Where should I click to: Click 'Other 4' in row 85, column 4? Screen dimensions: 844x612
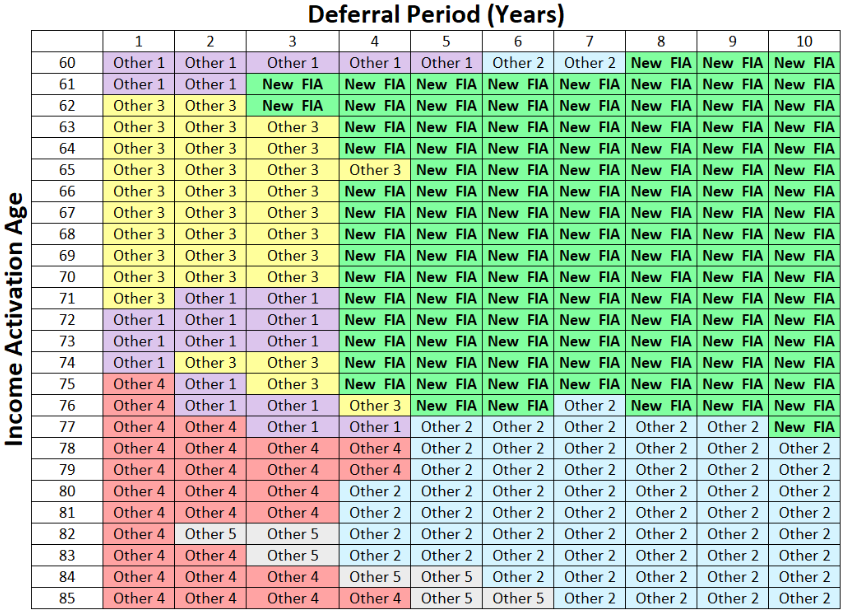click(375, 598)
